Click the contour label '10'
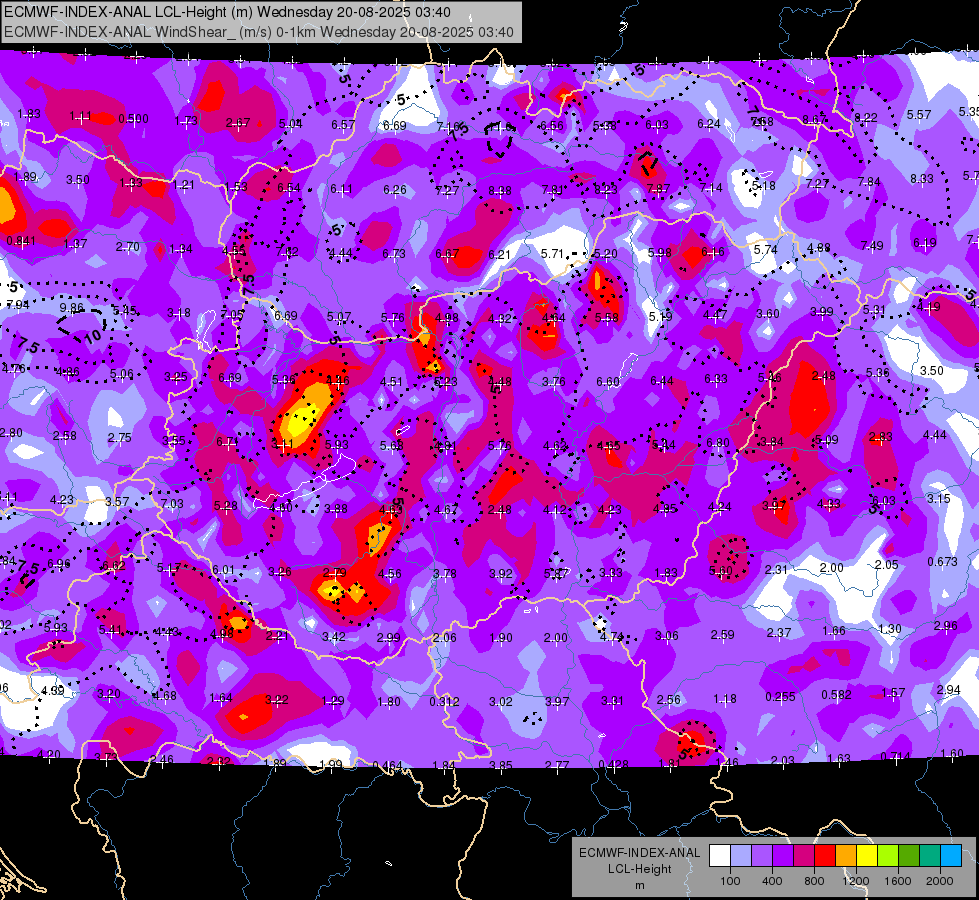 [x=92, y=337]
